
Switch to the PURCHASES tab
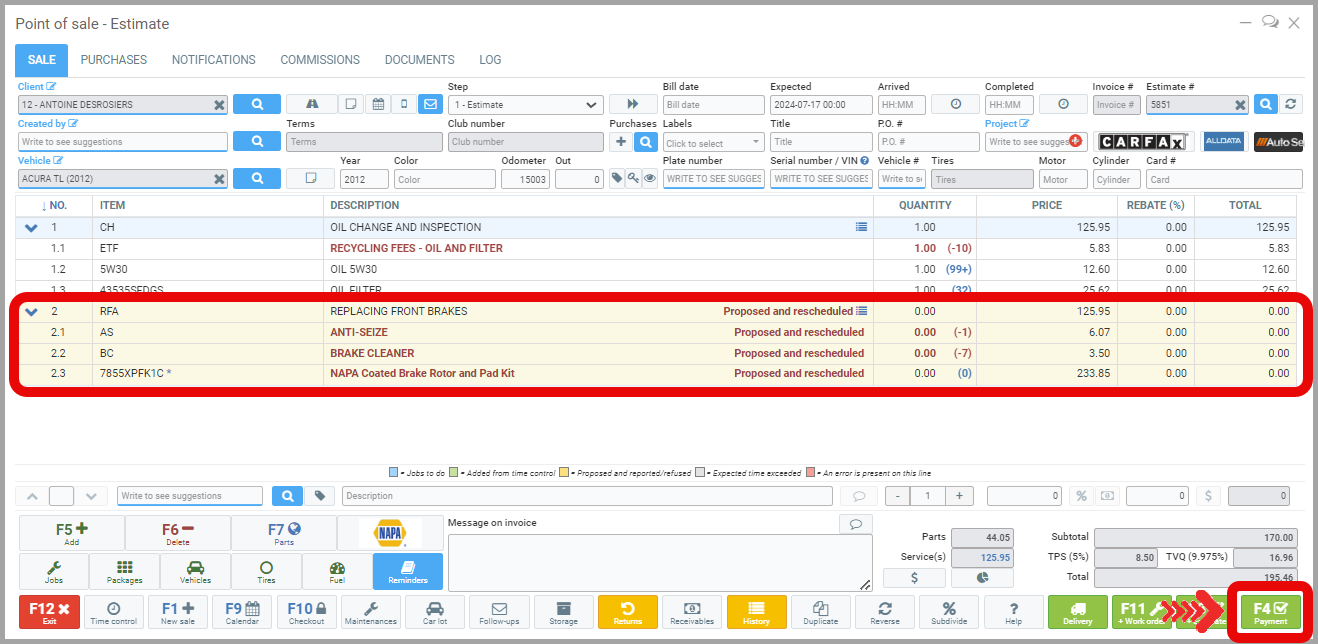(x=114, y=60)
